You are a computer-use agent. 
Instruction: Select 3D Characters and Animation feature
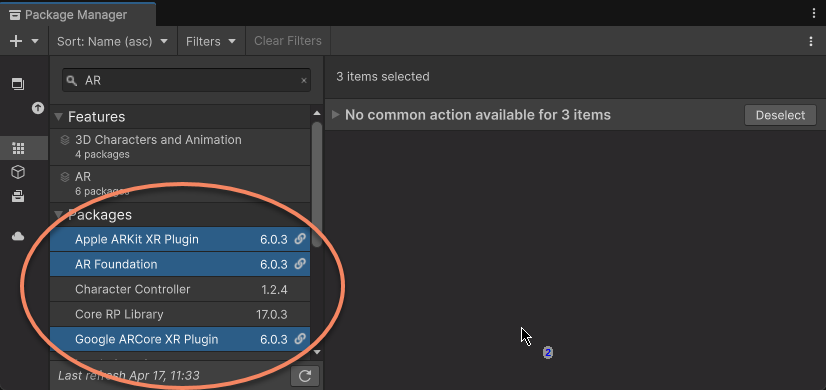click(x=180, y=146)
